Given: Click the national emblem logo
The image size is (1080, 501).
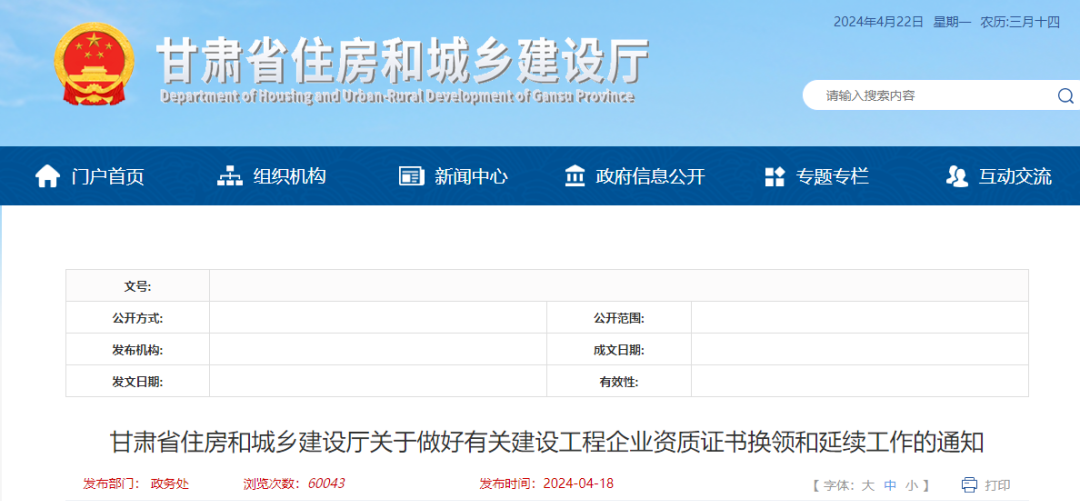Looking at the screenshot, I should tap(94, 63).
